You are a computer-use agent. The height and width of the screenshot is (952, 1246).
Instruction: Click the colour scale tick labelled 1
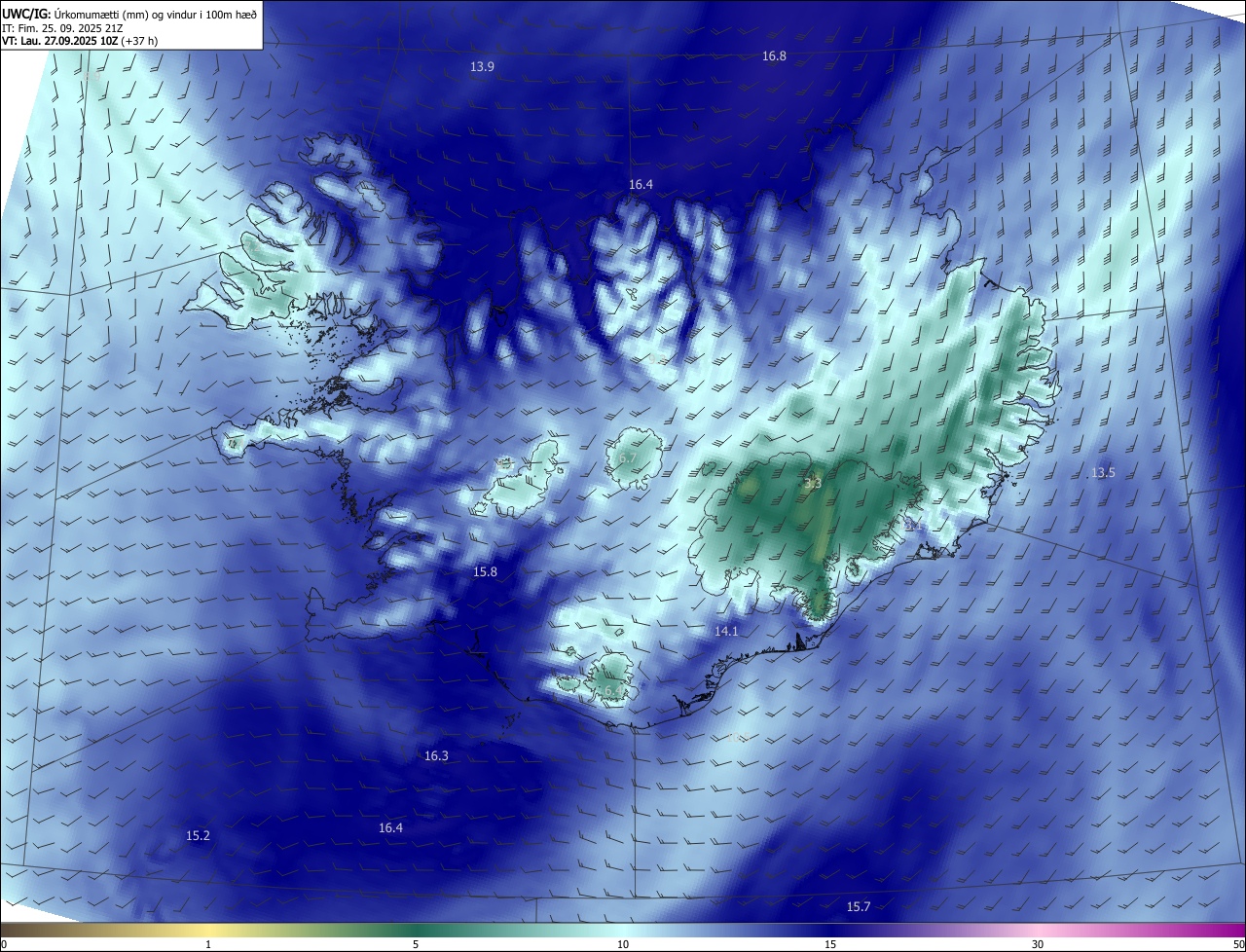(x=208, y=944)
